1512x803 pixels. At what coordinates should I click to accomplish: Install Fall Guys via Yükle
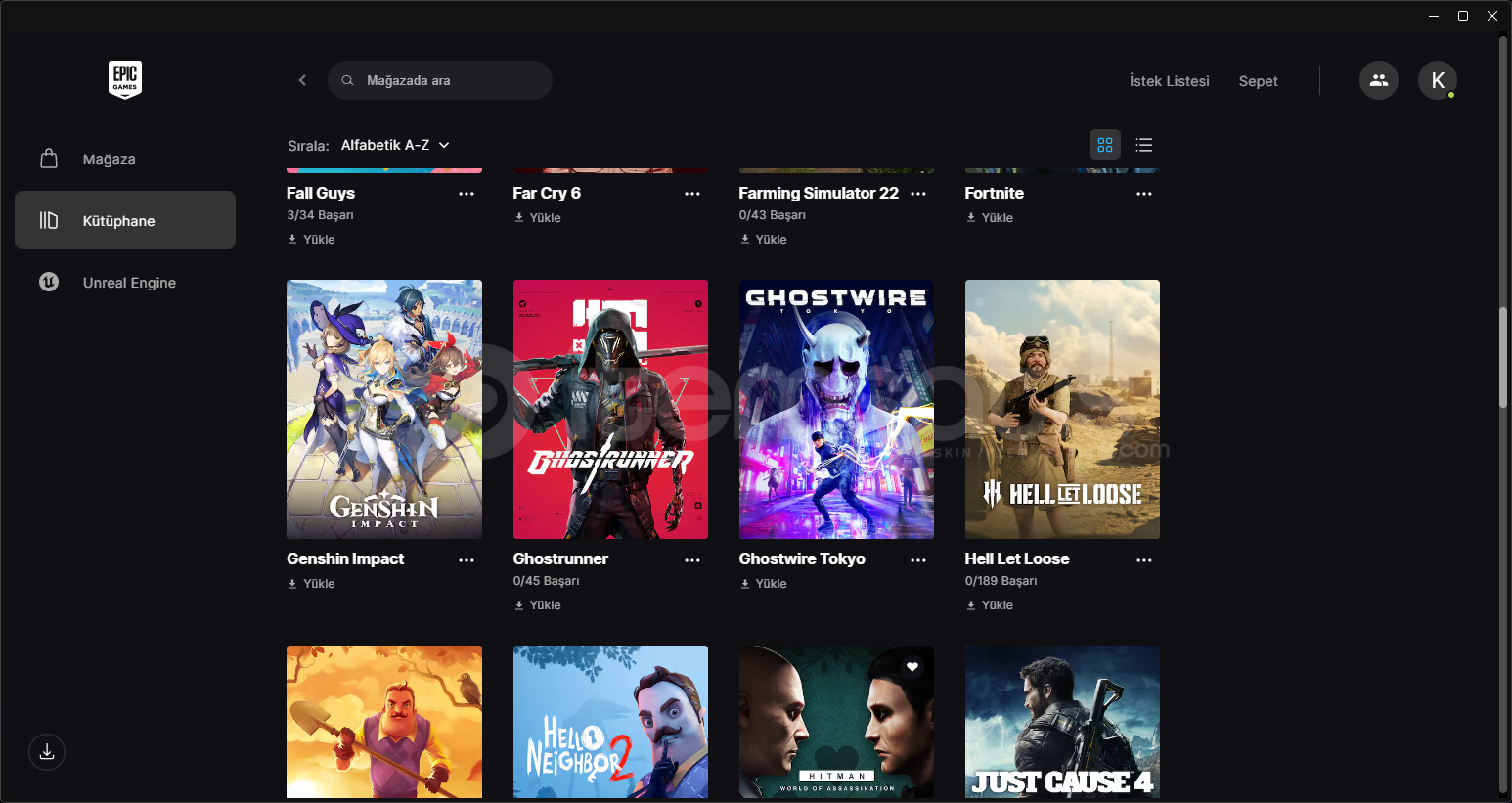[311, 239]
